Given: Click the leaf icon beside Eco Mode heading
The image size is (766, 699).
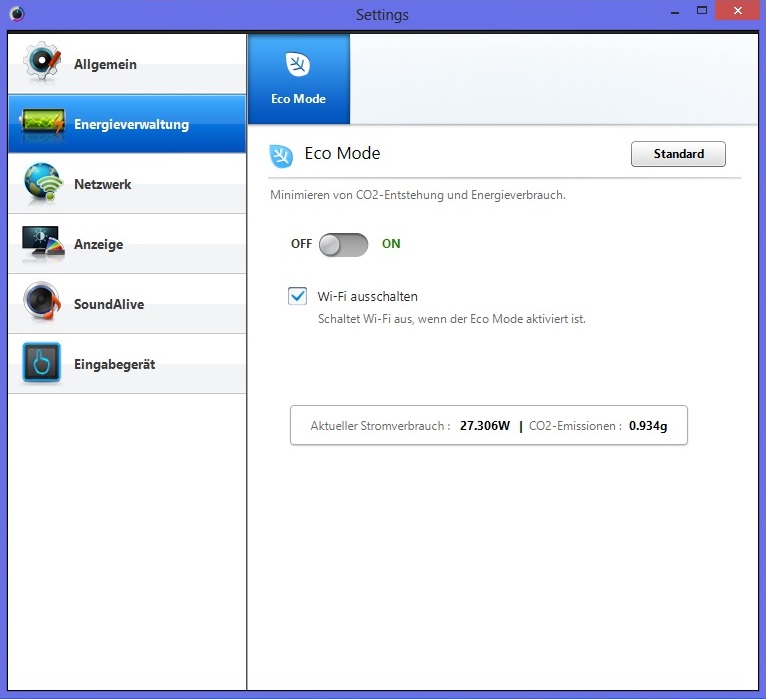Looking at the screenshot, I should pyautogui.click(x=281, y=156).
